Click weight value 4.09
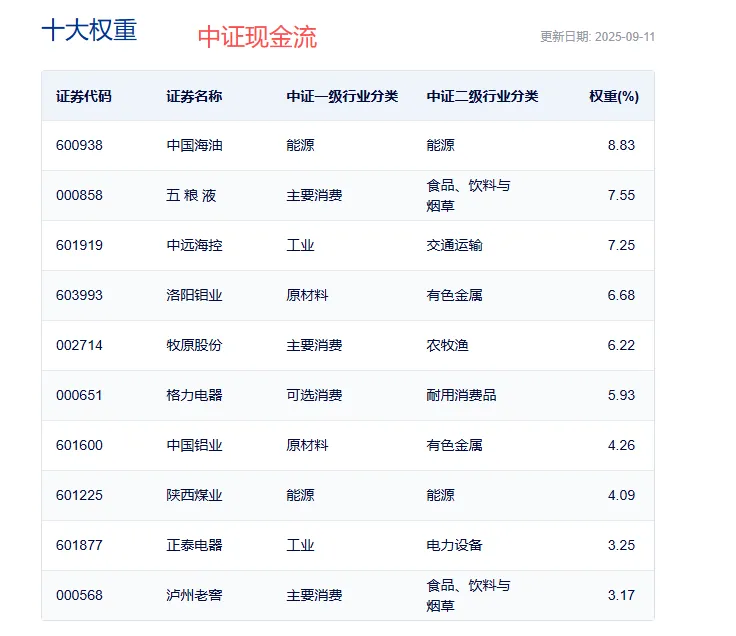The width and height of the screenshot is (736, 636). pyautogui.click(x=621, y=495)
